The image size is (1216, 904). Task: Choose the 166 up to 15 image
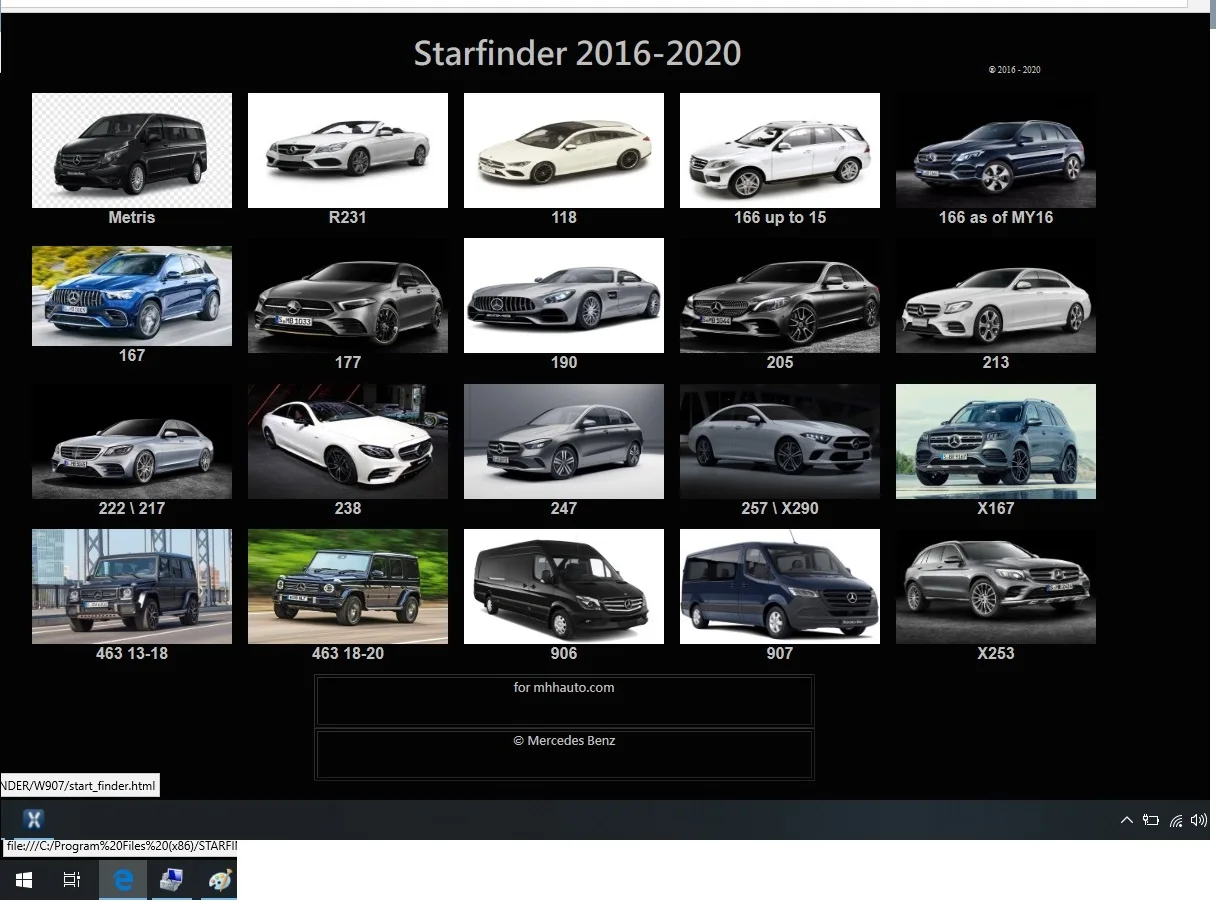(x=780, y=151)
